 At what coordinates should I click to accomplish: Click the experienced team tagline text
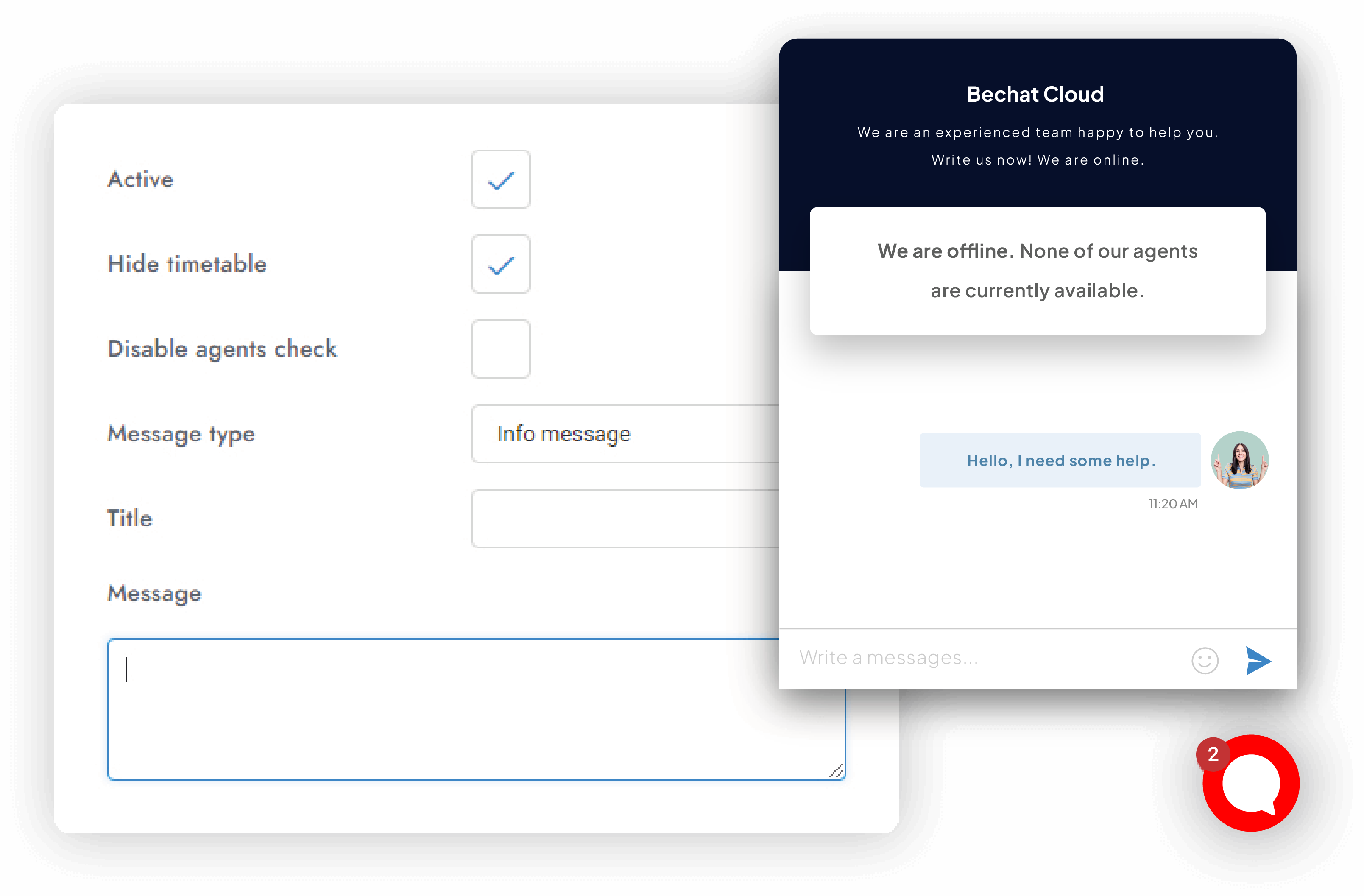1038,132
